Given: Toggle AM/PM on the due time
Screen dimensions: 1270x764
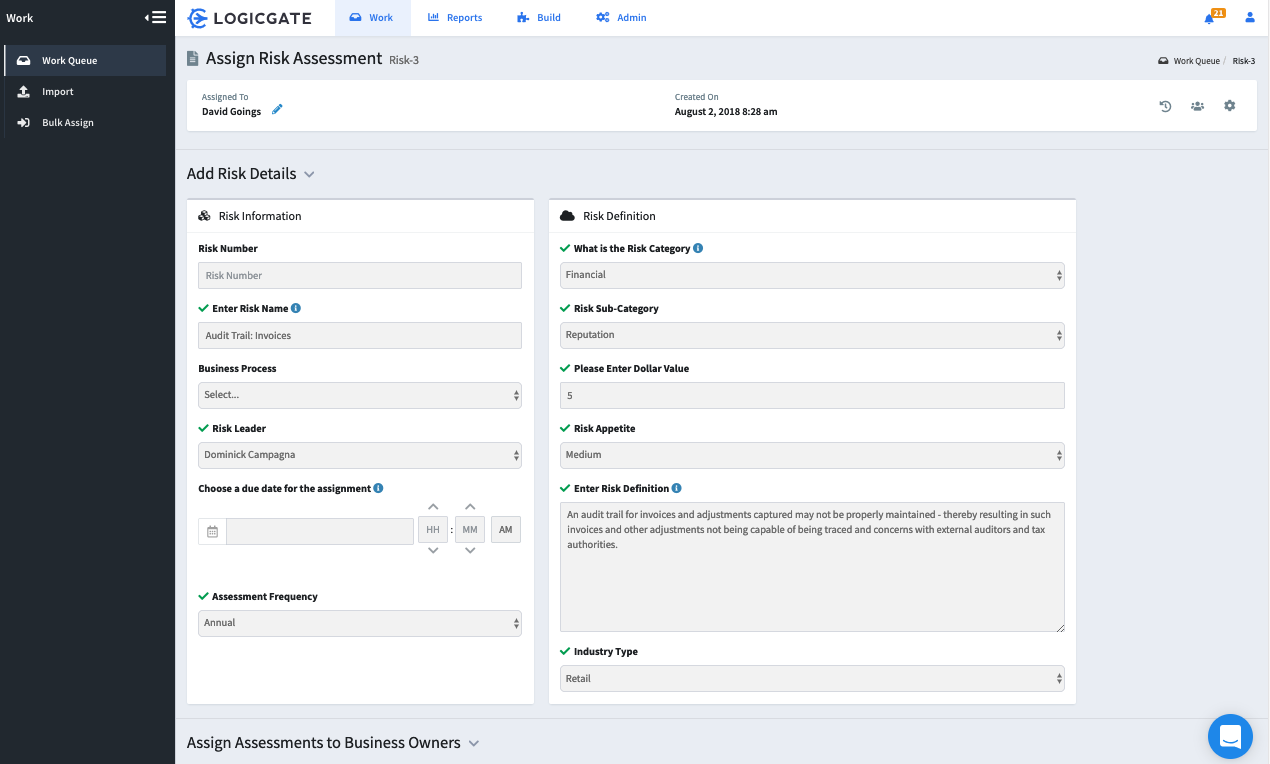Looking at the screenshot, I should click(505, 529).
